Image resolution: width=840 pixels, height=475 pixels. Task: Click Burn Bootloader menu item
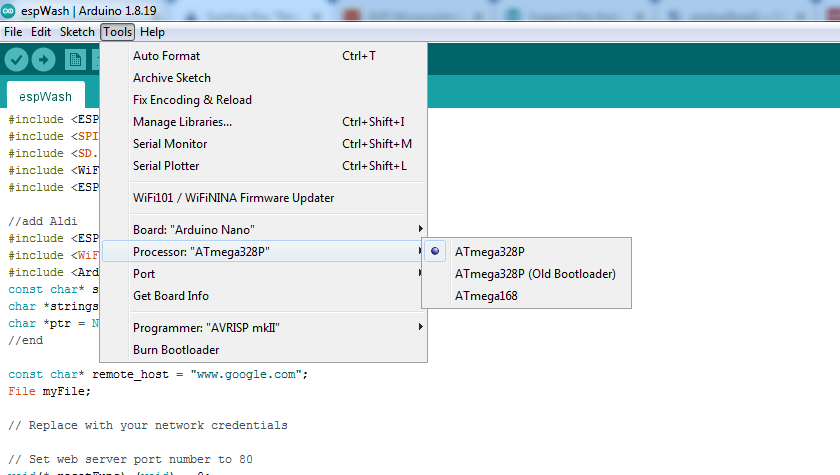coord(176,350)
